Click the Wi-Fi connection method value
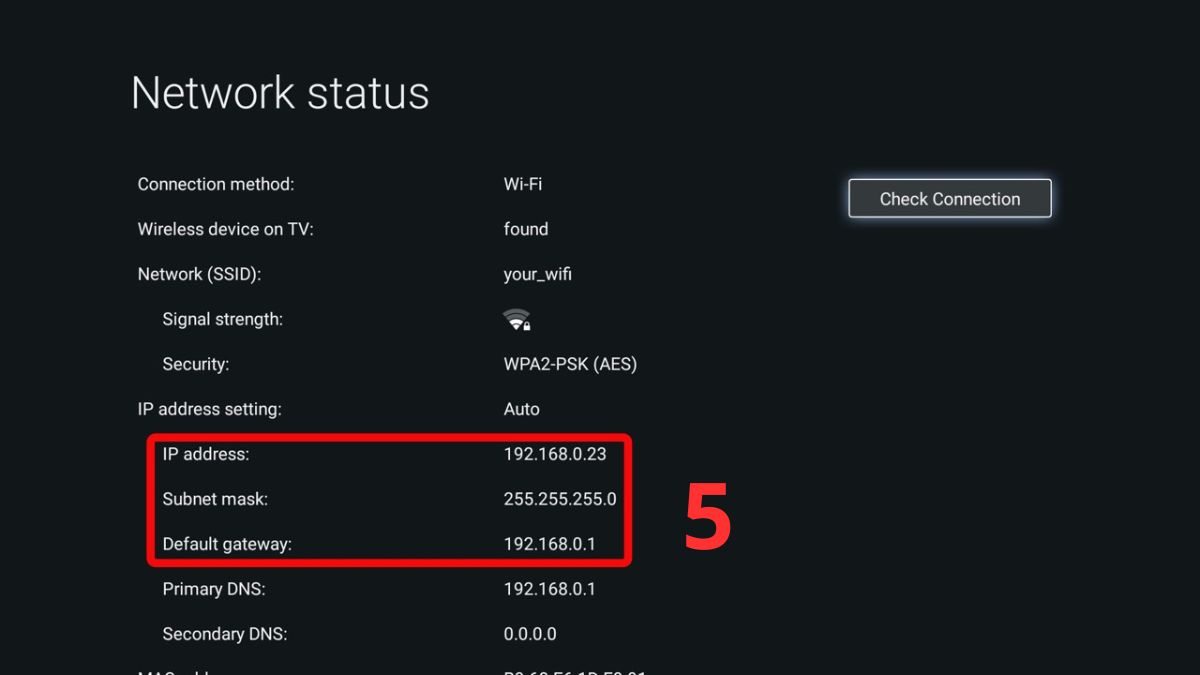 click(523, 184)
